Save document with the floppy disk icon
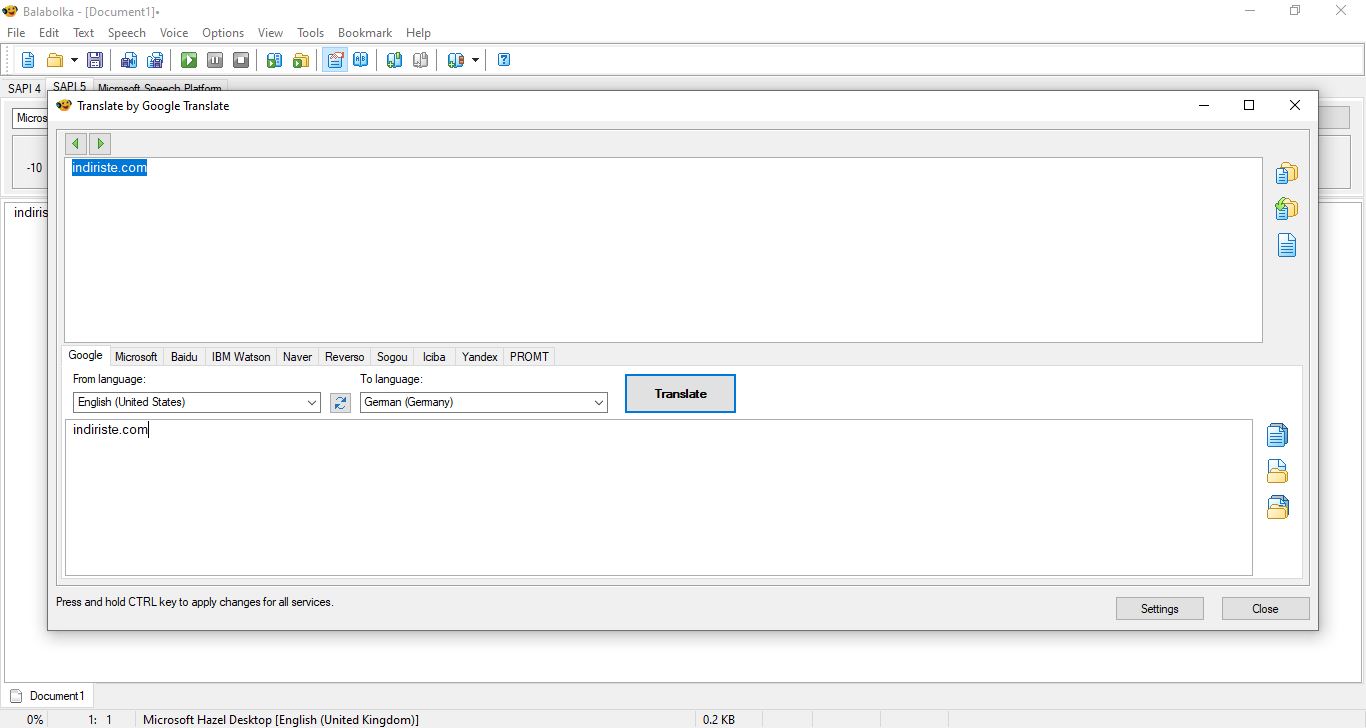The height and width of the screenshot is (728, 1366). coord(95,60)
